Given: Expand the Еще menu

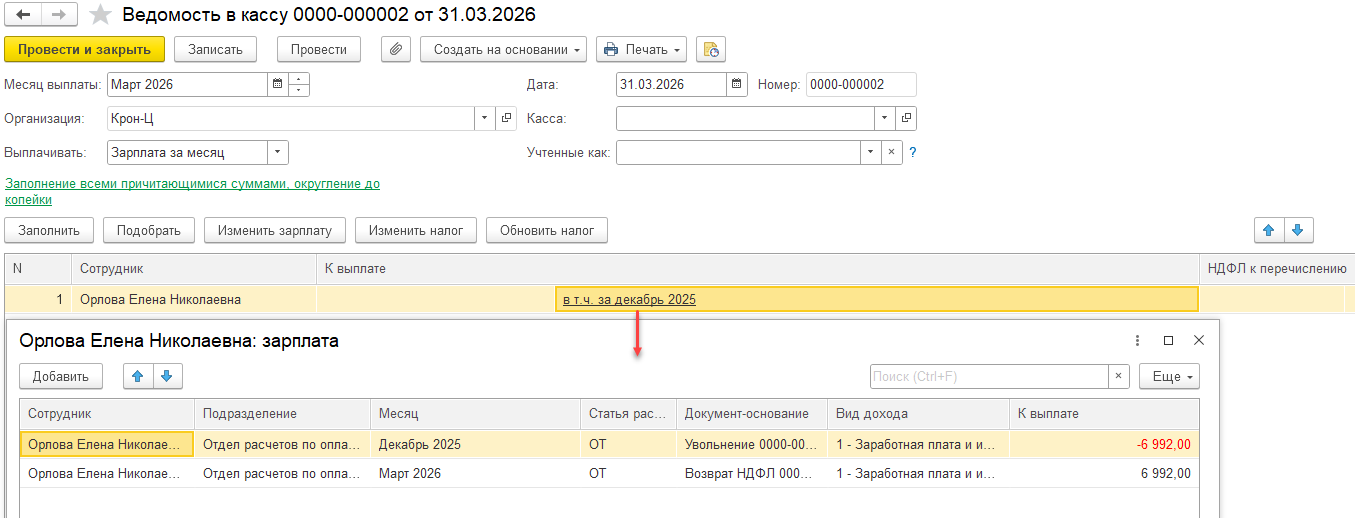Looking at the screenshot, I should click(1169, 377).
